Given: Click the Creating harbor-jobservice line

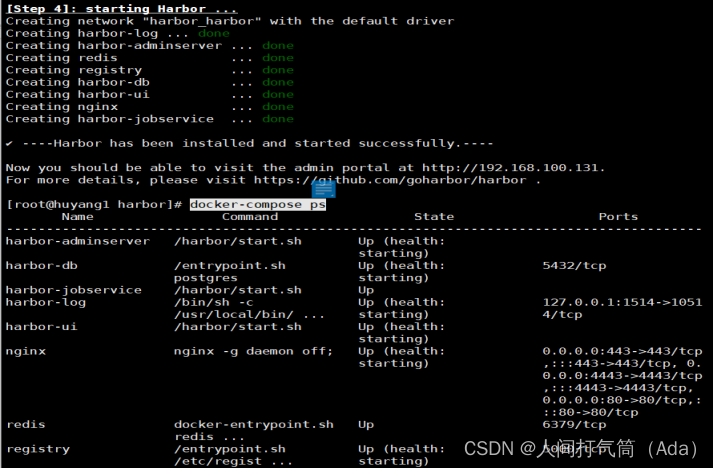Looking at the screenshot, I should [150, 119].
